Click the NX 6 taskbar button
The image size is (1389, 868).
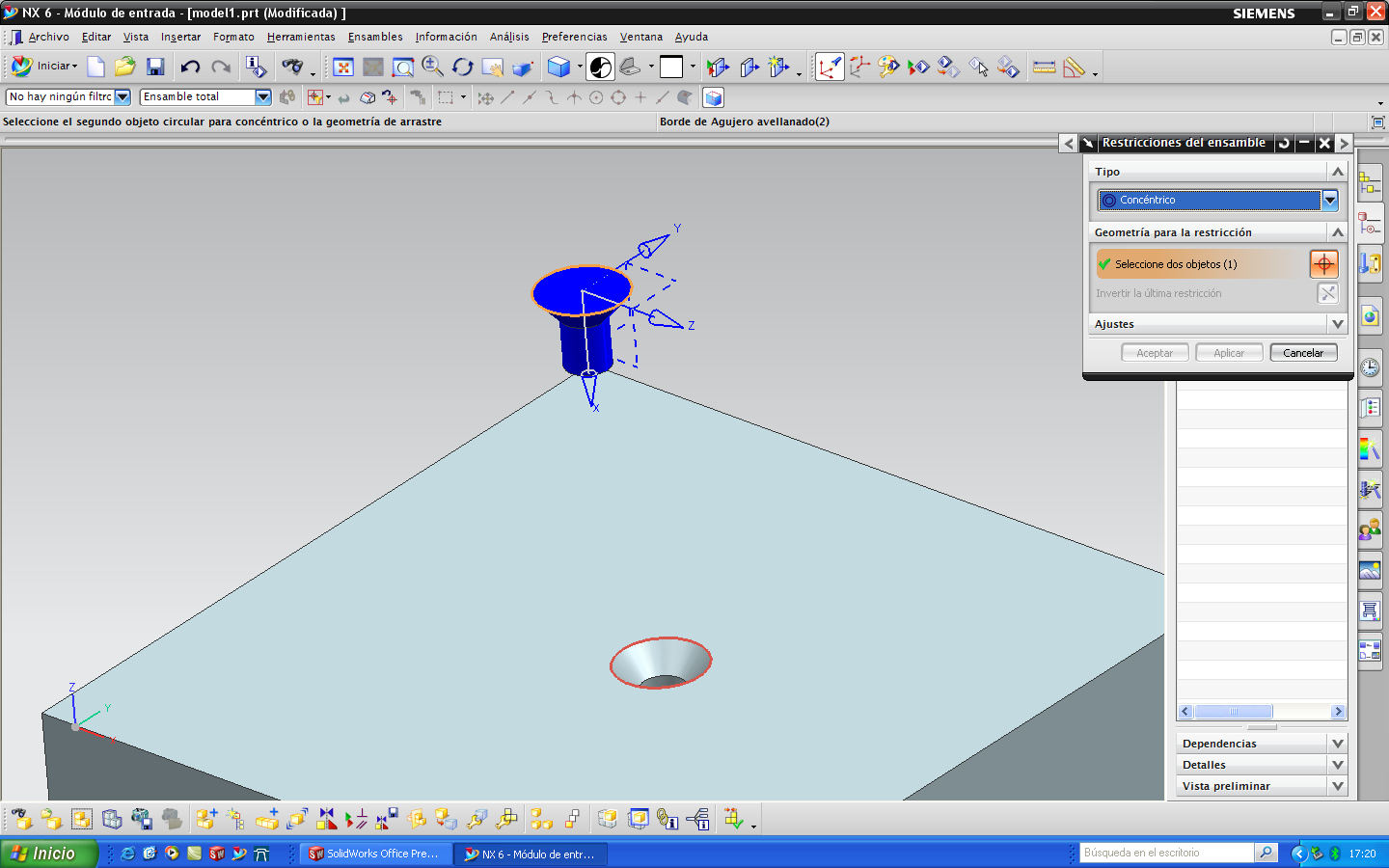tap(530, 854)
